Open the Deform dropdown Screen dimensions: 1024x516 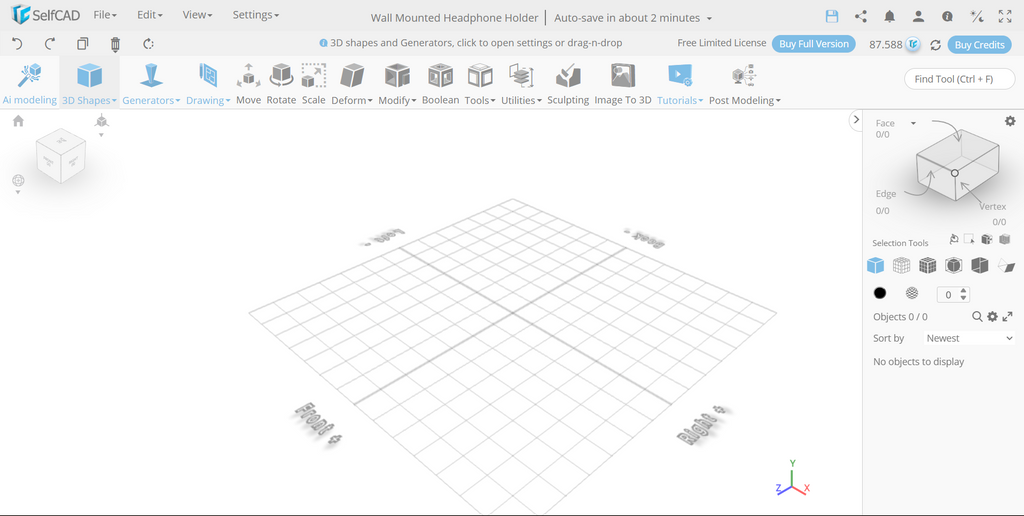coord(352,84)
